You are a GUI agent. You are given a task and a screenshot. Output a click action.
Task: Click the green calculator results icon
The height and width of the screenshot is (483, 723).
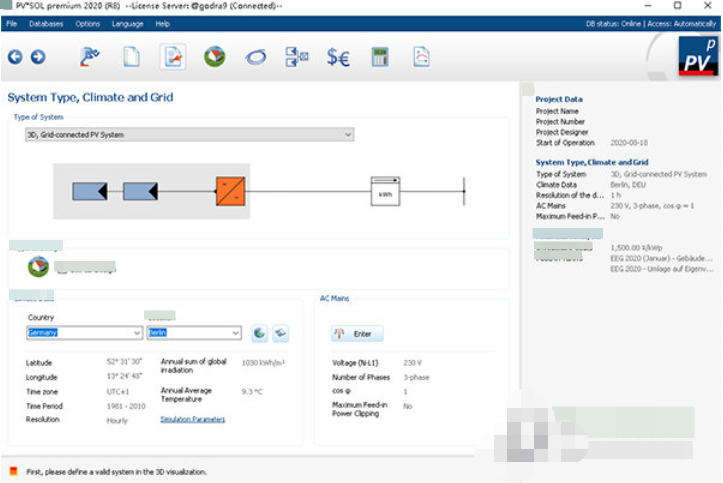(380, 57)
